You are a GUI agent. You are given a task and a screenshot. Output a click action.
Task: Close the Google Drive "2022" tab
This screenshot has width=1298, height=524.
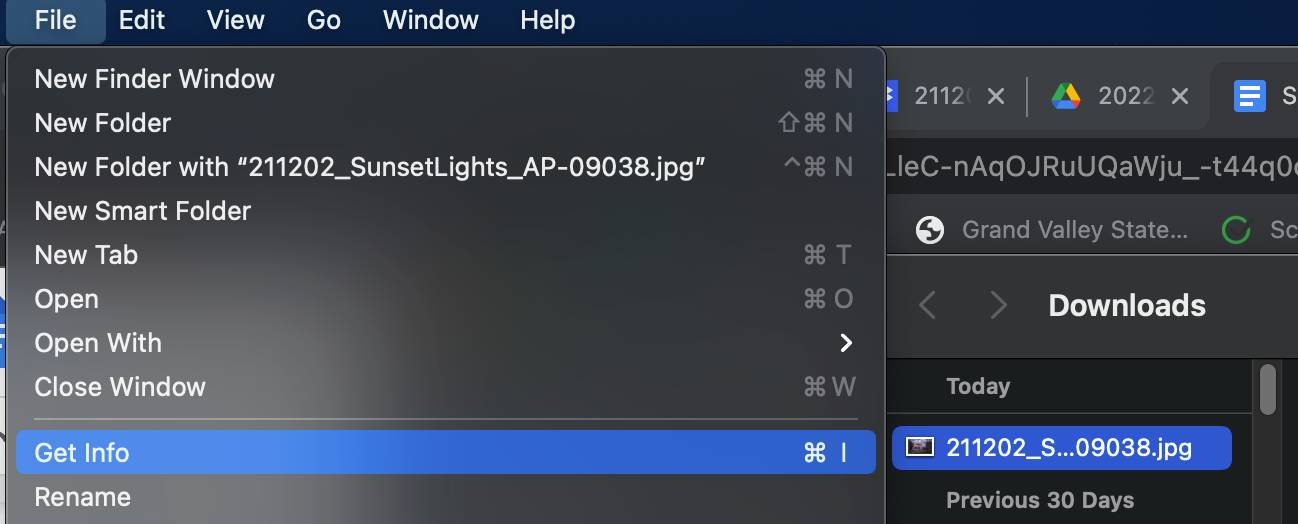pyautogui.click(x=1180, y=96)
